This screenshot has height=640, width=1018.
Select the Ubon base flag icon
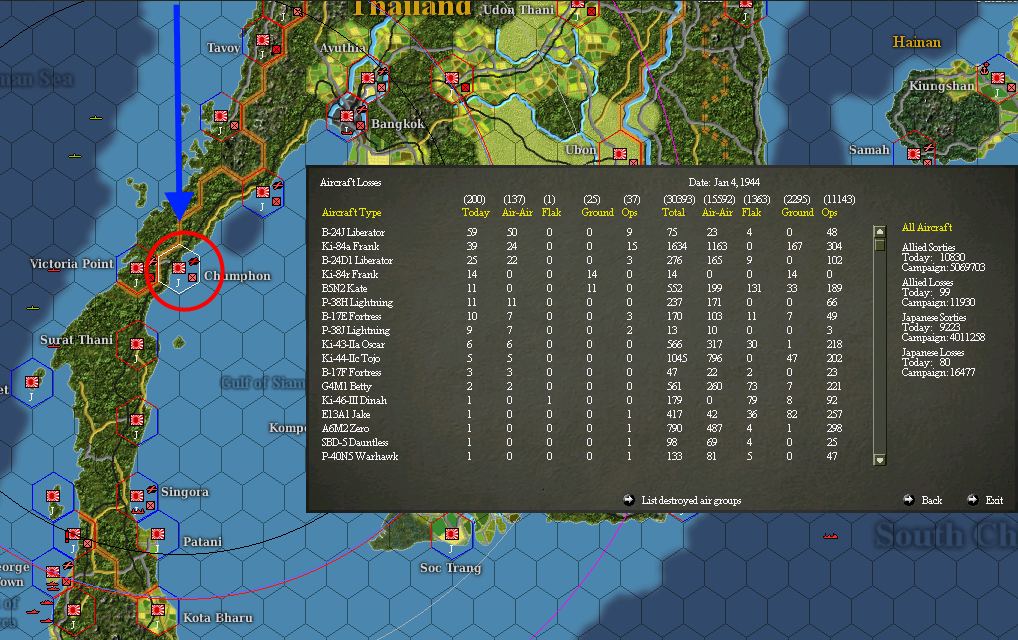620,154
